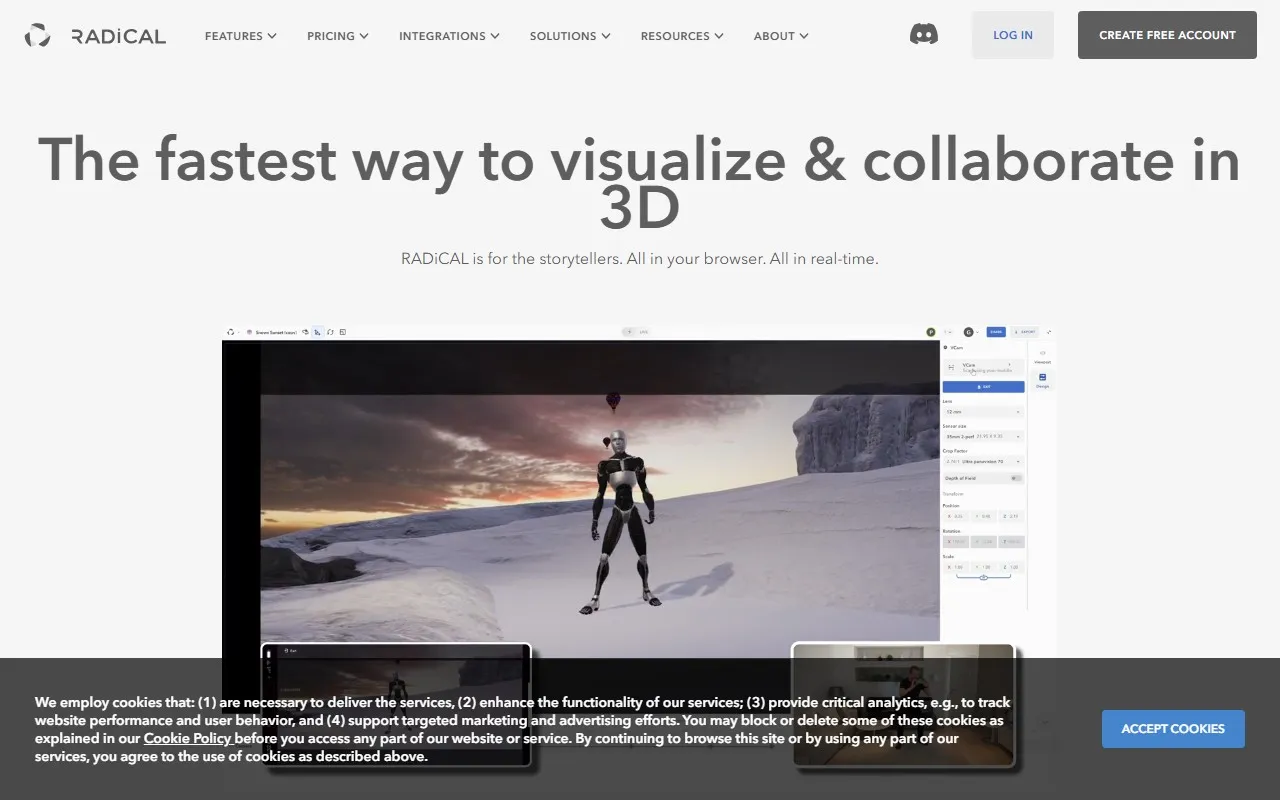Click the RADiCAL logo icon
Screen dimensions: 1280x800
tap(37, 36)
